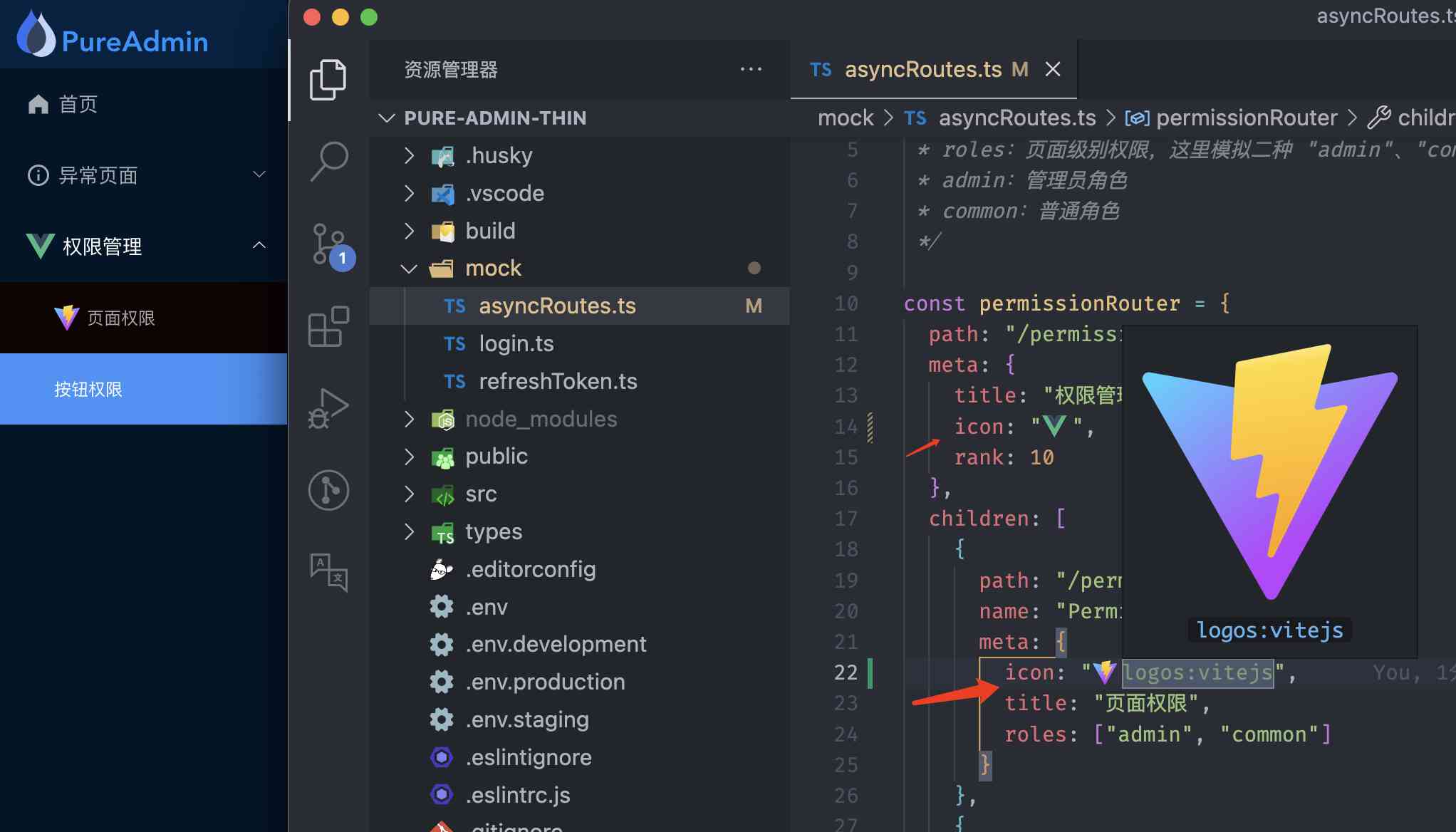Click rank: 10 on line 15

[1004, 457]
